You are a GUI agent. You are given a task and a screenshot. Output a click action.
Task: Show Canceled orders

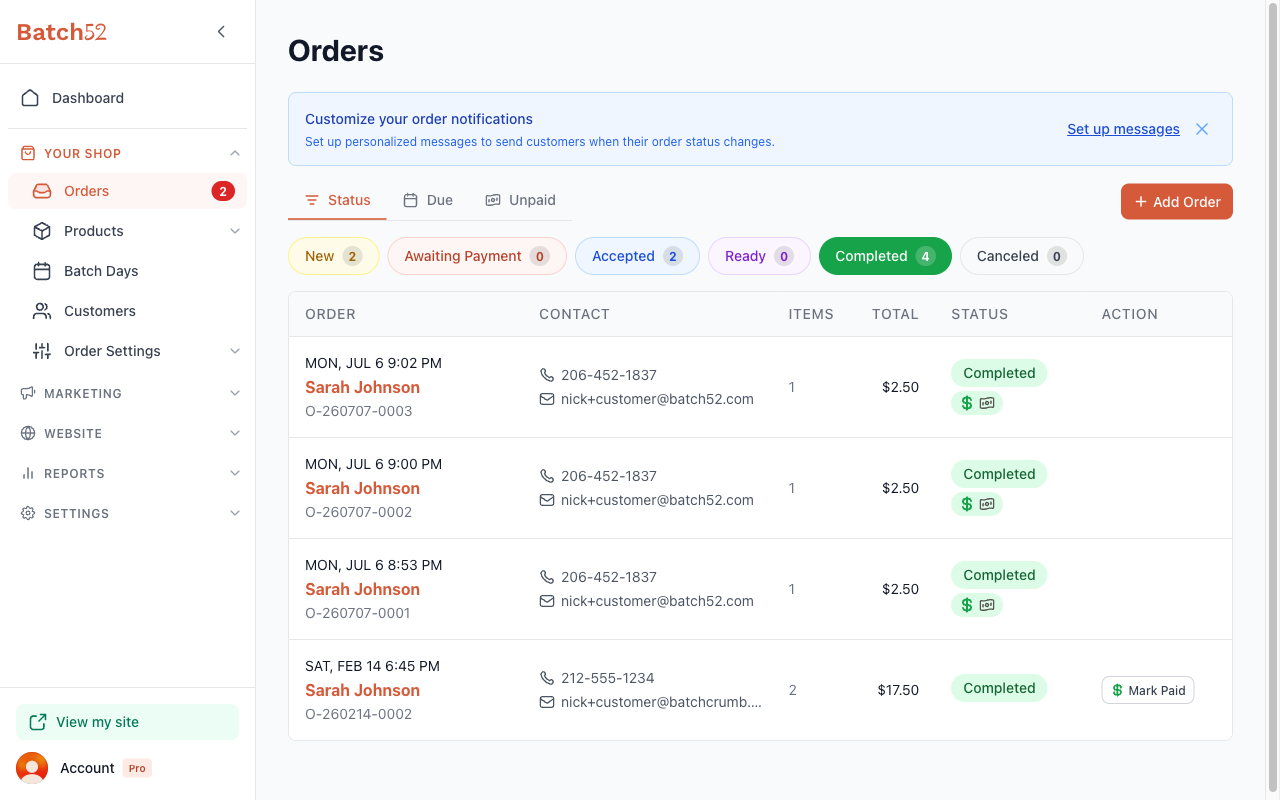click(1021, 256)
